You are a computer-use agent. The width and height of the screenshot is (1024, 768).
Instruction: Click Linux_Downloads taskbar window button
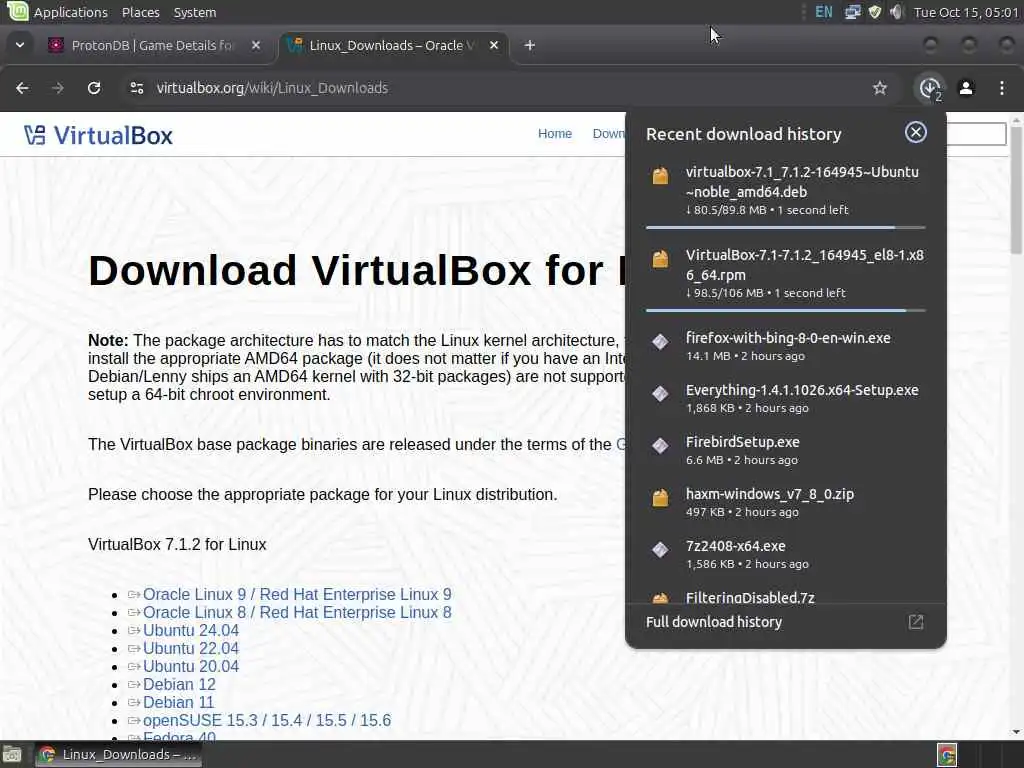tap(118, 755)
